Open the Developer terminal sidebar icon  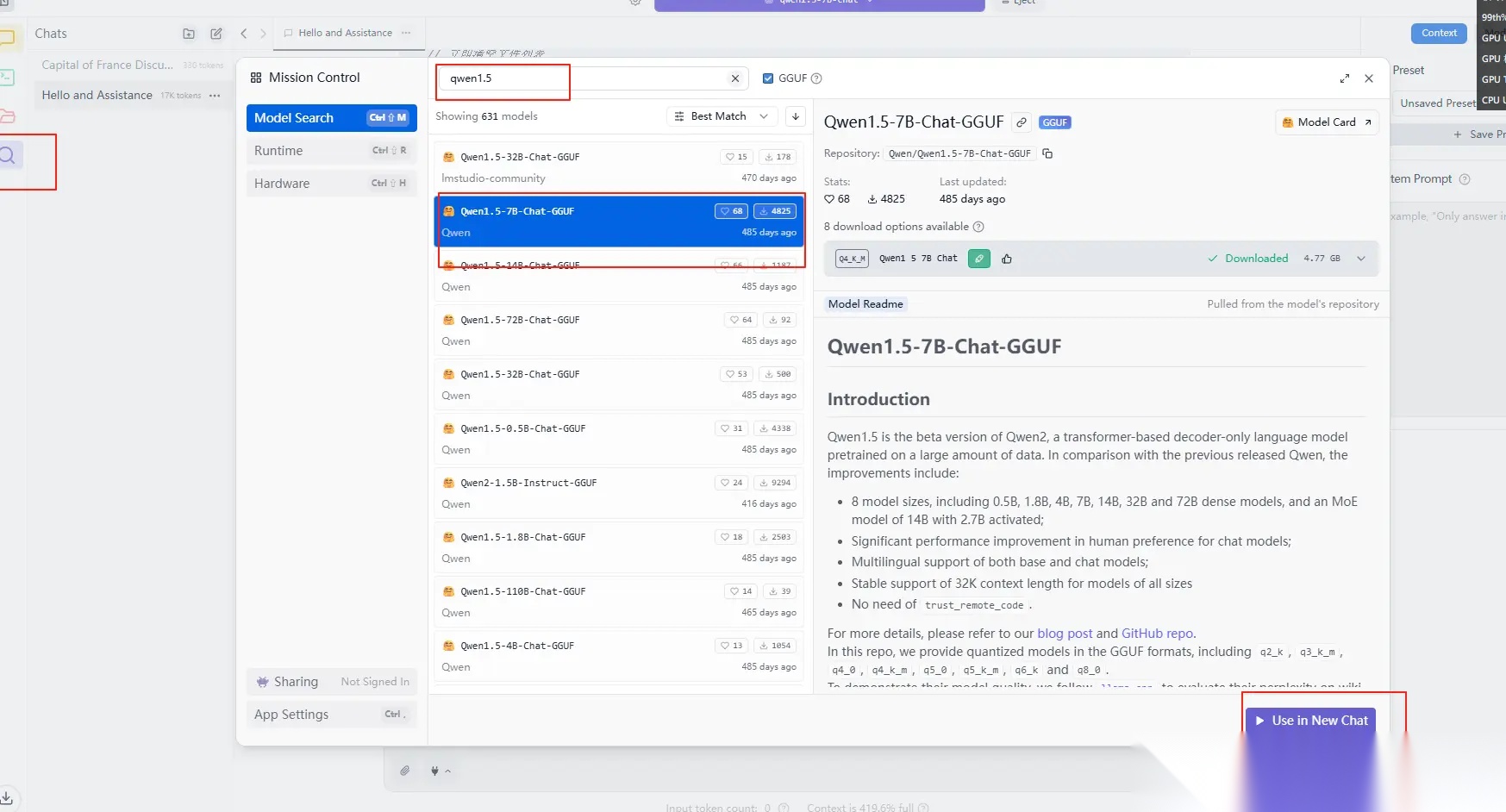(7, 77)
